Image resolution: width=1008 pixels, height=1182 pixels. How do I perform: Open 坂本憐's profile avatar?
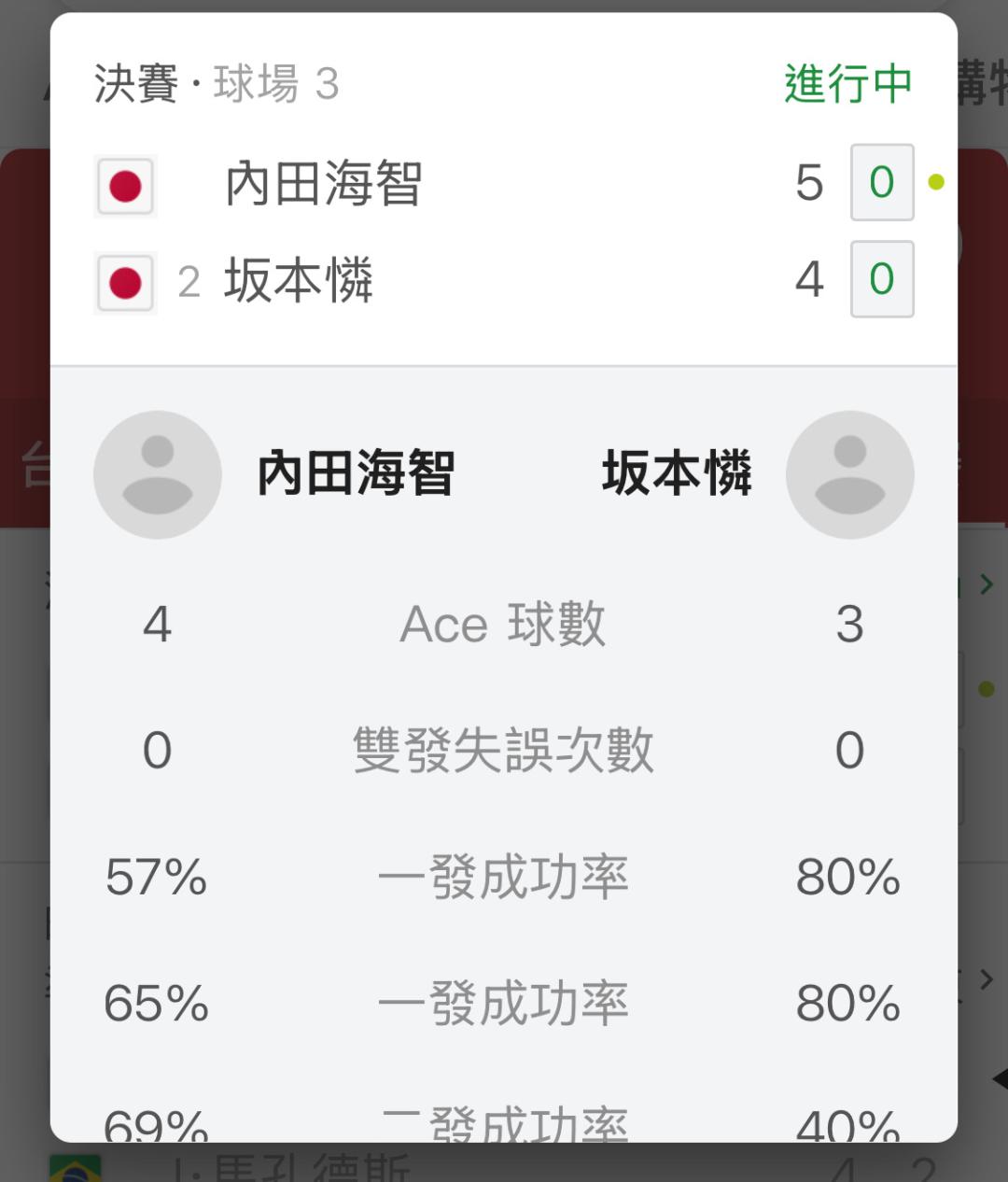(849, 474)
